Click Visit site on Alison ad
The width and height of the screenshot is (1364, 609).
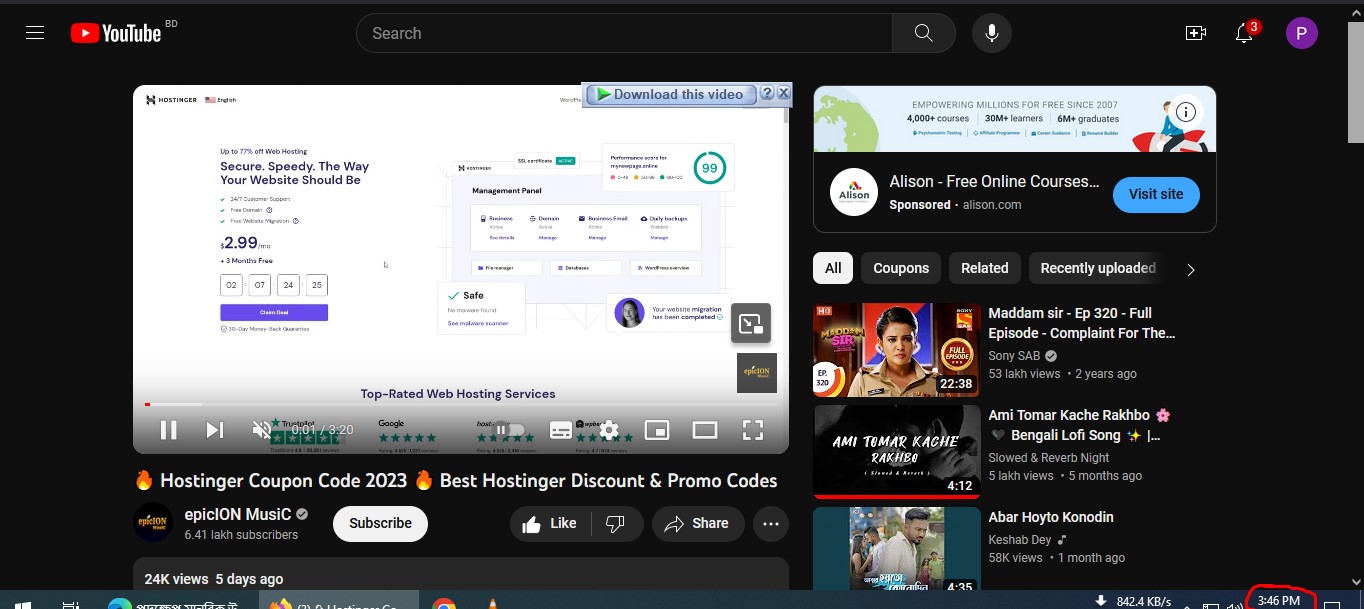pyautogui.click(x=1156, y=194)
